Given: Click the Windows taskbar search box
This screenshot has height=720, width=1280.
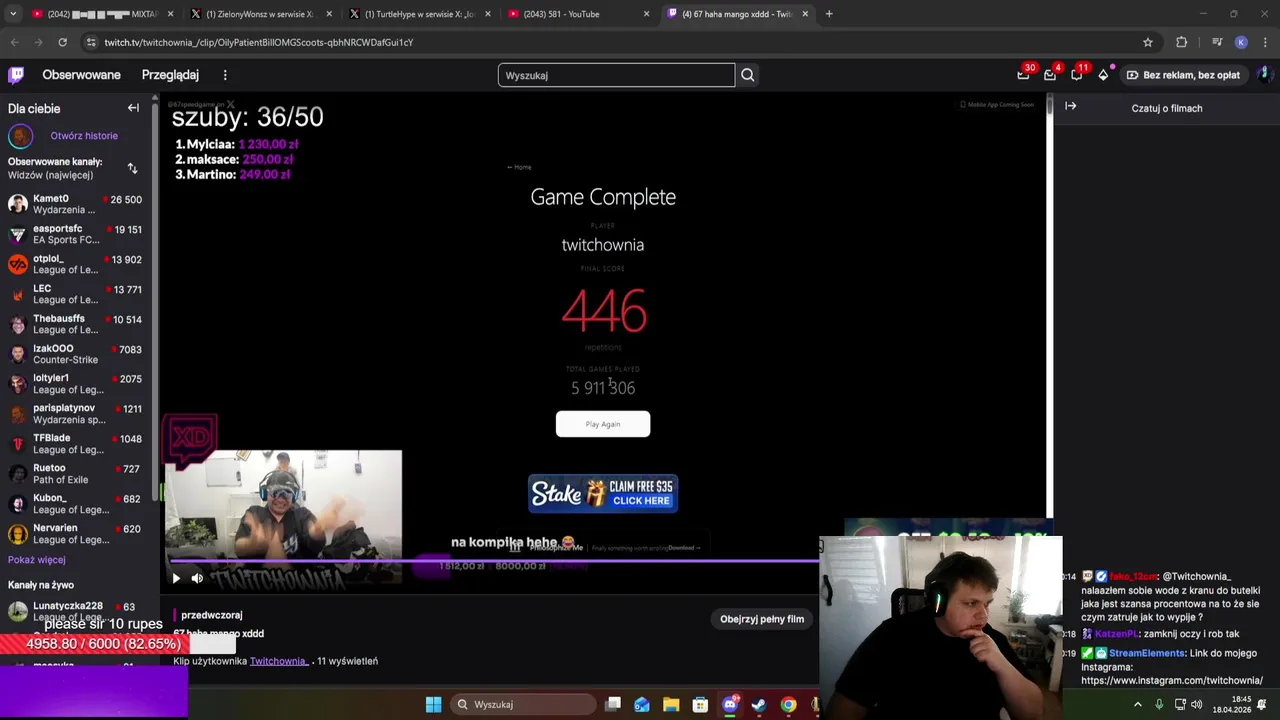Looking at the screenshot, I should point(521,704).
